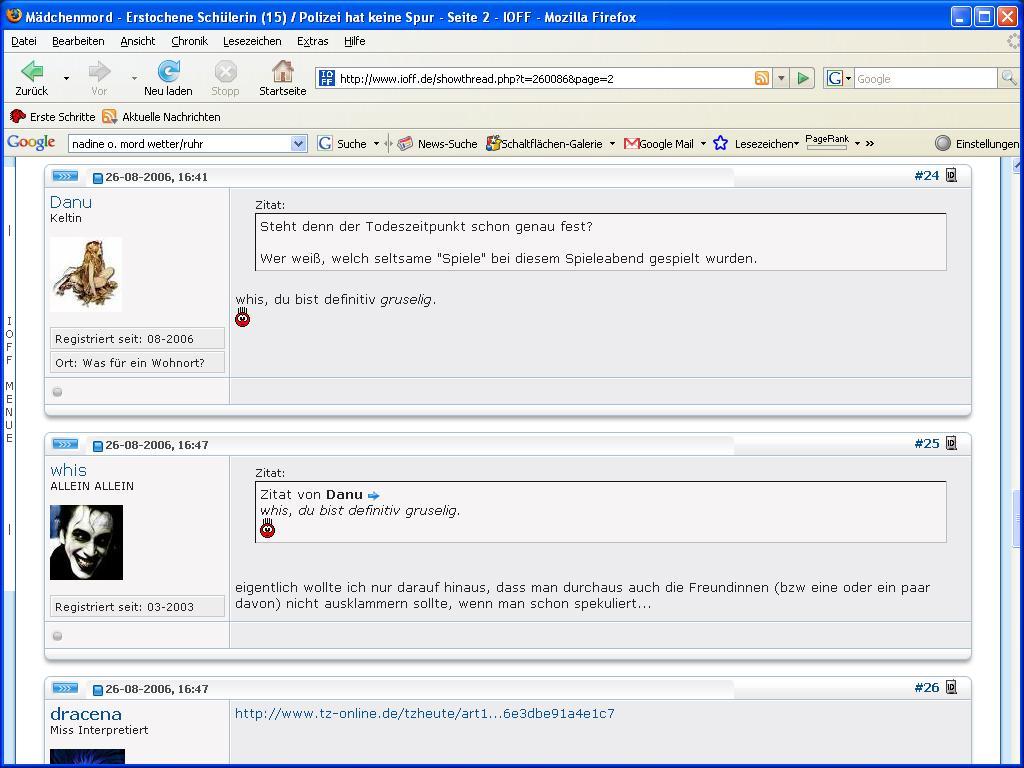Click the Google toolbar Suche button
The image size is (1024, 768).
tap(342, 144)
